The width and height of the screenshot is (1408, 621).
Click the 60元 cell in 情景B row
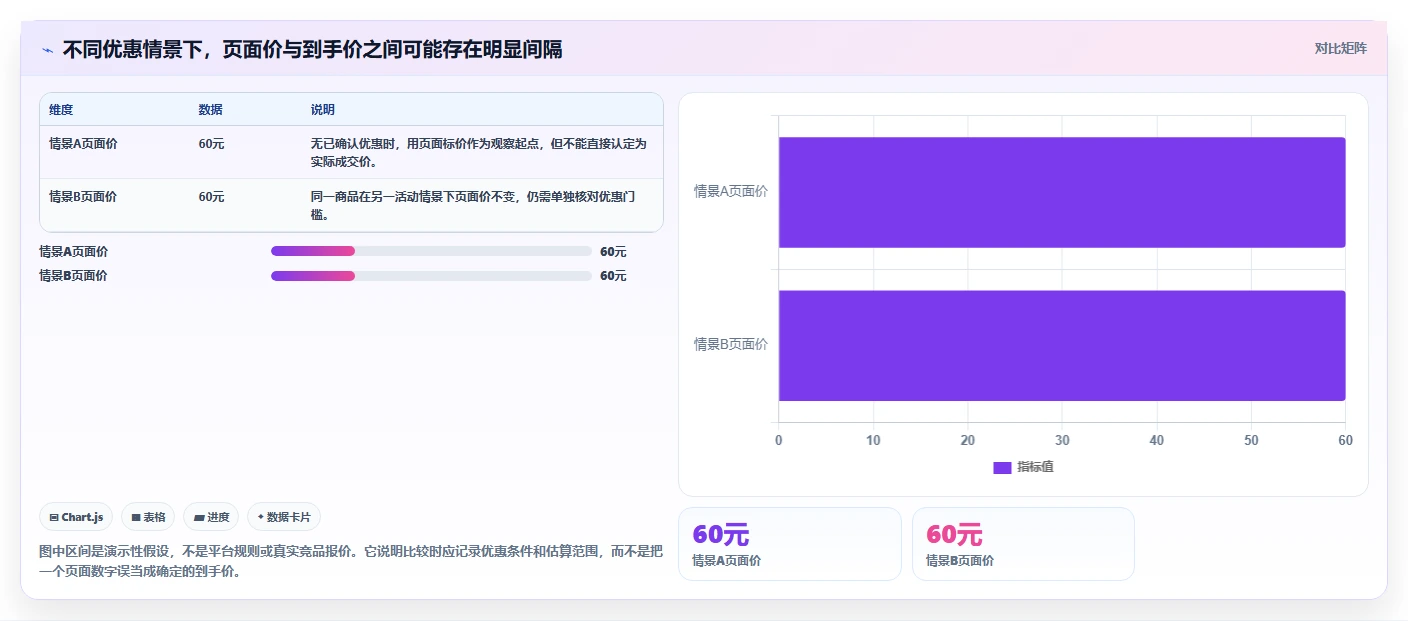point(212,197)
